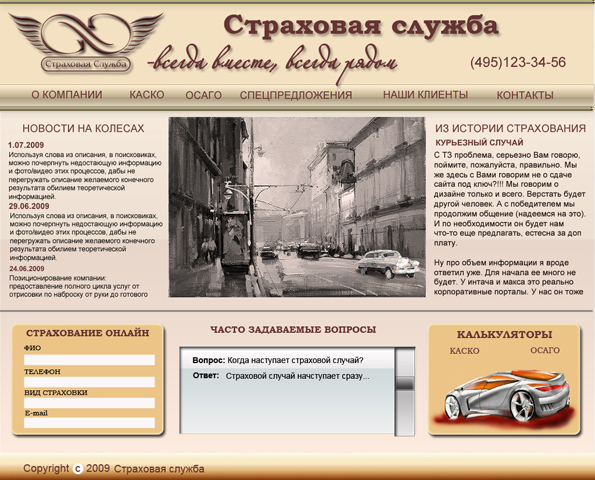Viewport: 595px width, 480px height.
Task: Open the news item dated 29.06.2009
Action: point(29,206)
